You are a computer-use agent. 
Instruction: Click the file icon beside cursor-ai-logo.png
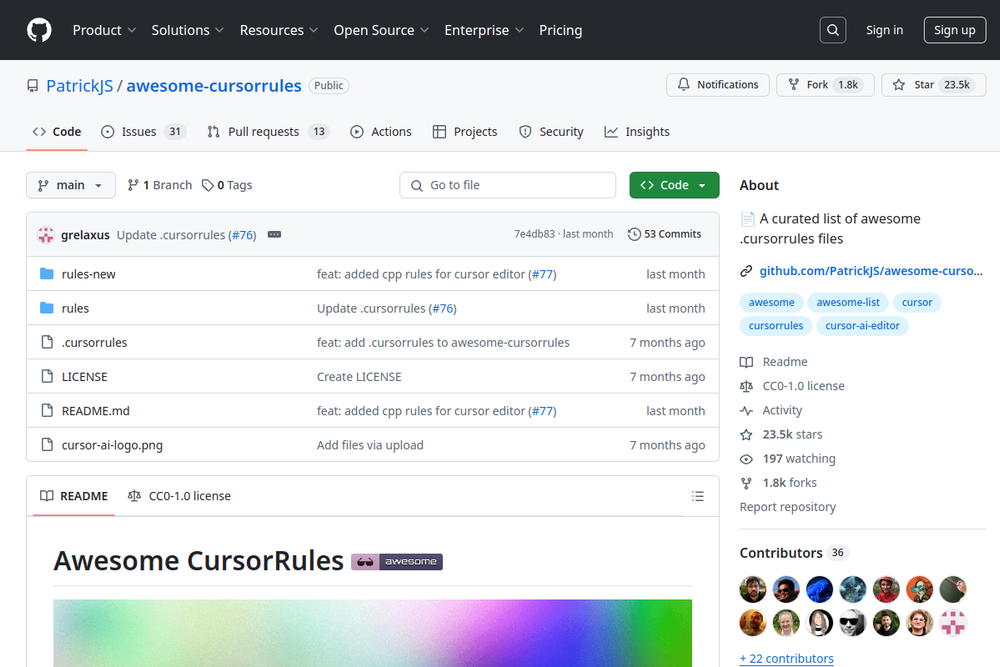pyautogui.click(x=47, y=444)
